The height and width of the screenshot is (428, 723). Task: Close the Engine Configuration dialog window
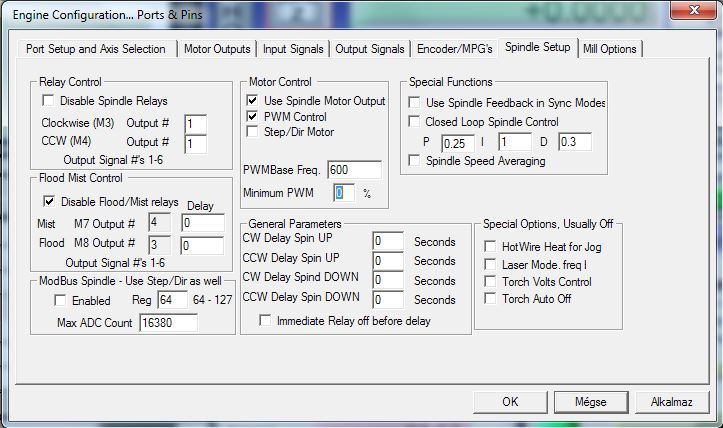click(689, 9)
